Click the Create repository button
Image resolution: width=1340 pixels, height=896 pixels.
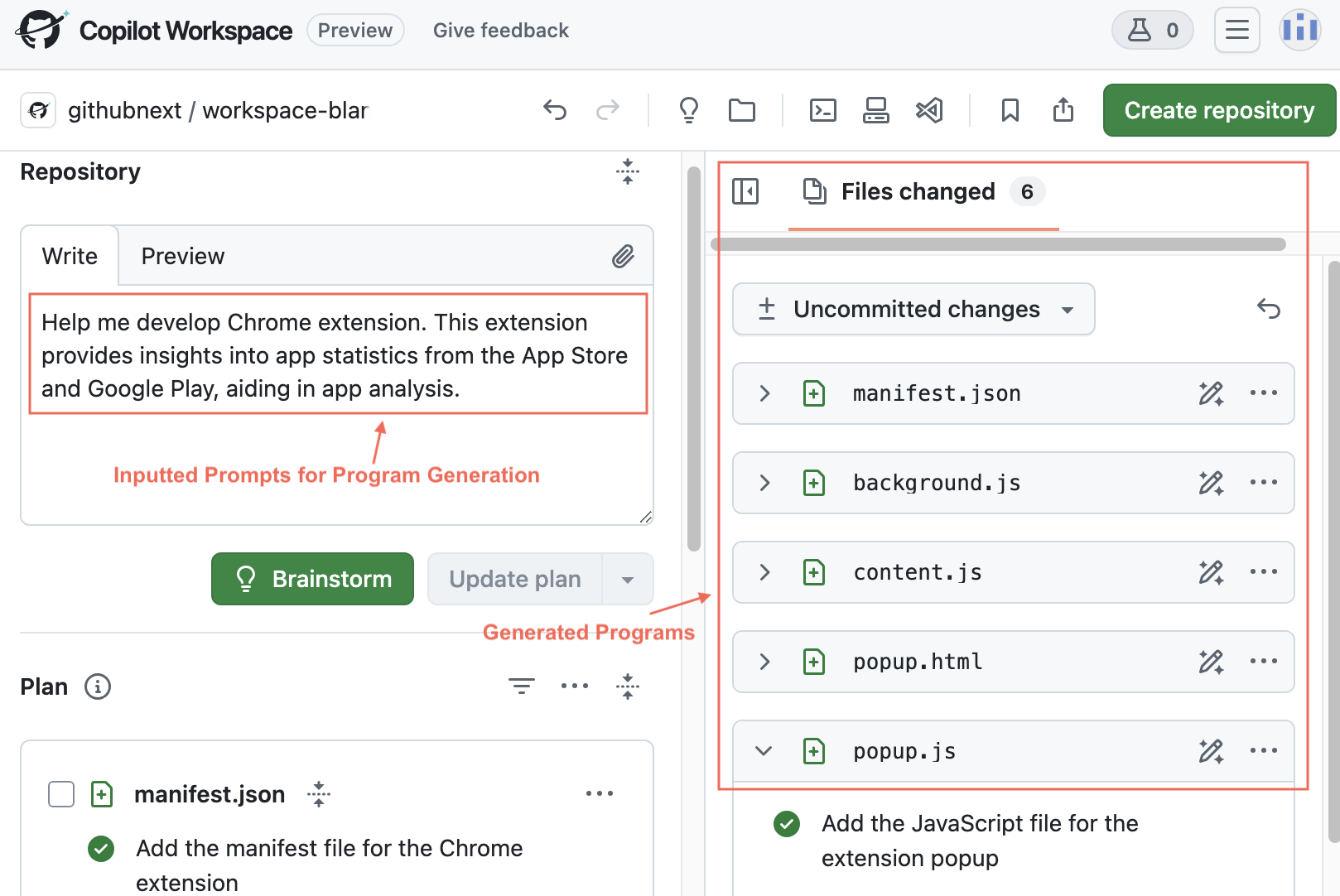pyautogui.click(x=1218, y=110)
